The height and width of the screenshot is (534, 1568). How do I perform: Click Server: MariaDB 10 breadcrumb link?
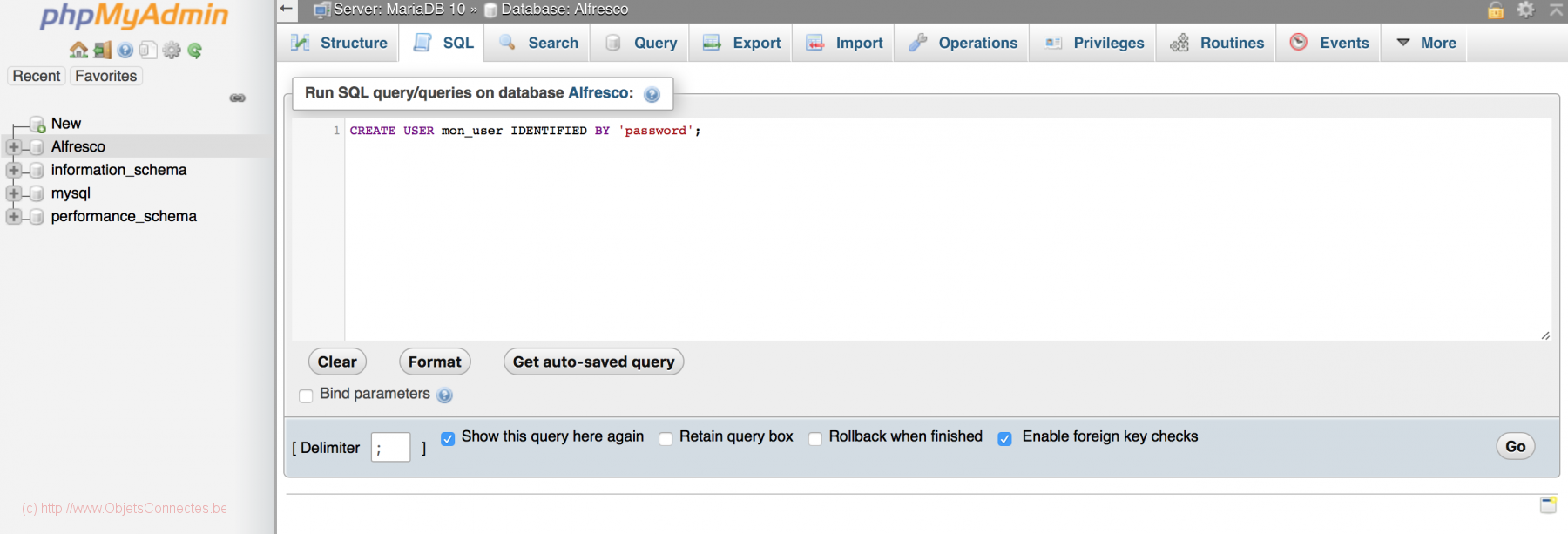[x=400, y=10]
